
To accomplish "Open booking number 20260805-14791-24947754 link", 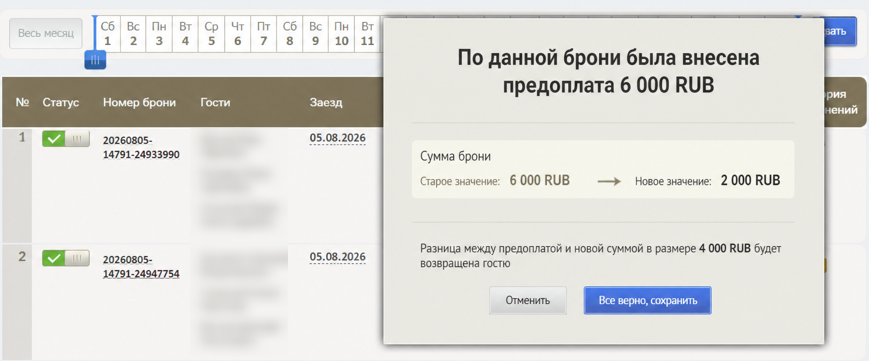I will tap(141, 267).
